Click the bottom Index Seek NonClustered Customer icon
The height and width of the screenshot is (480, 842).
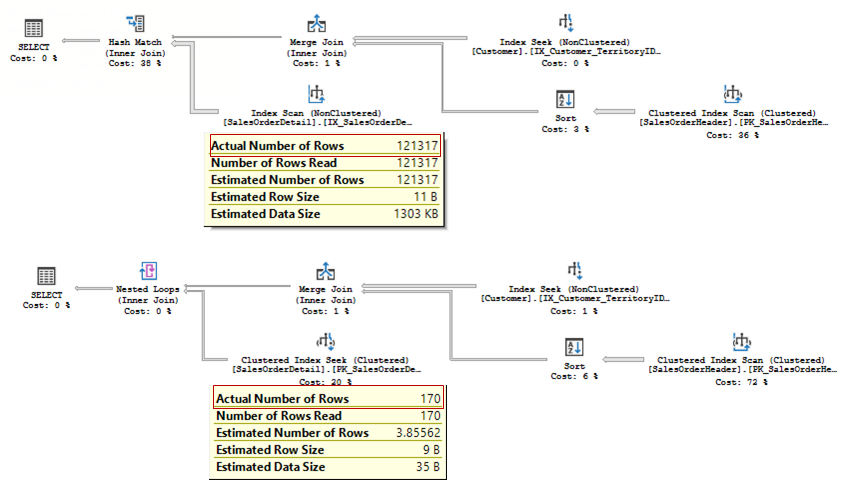tap(575, 270)
